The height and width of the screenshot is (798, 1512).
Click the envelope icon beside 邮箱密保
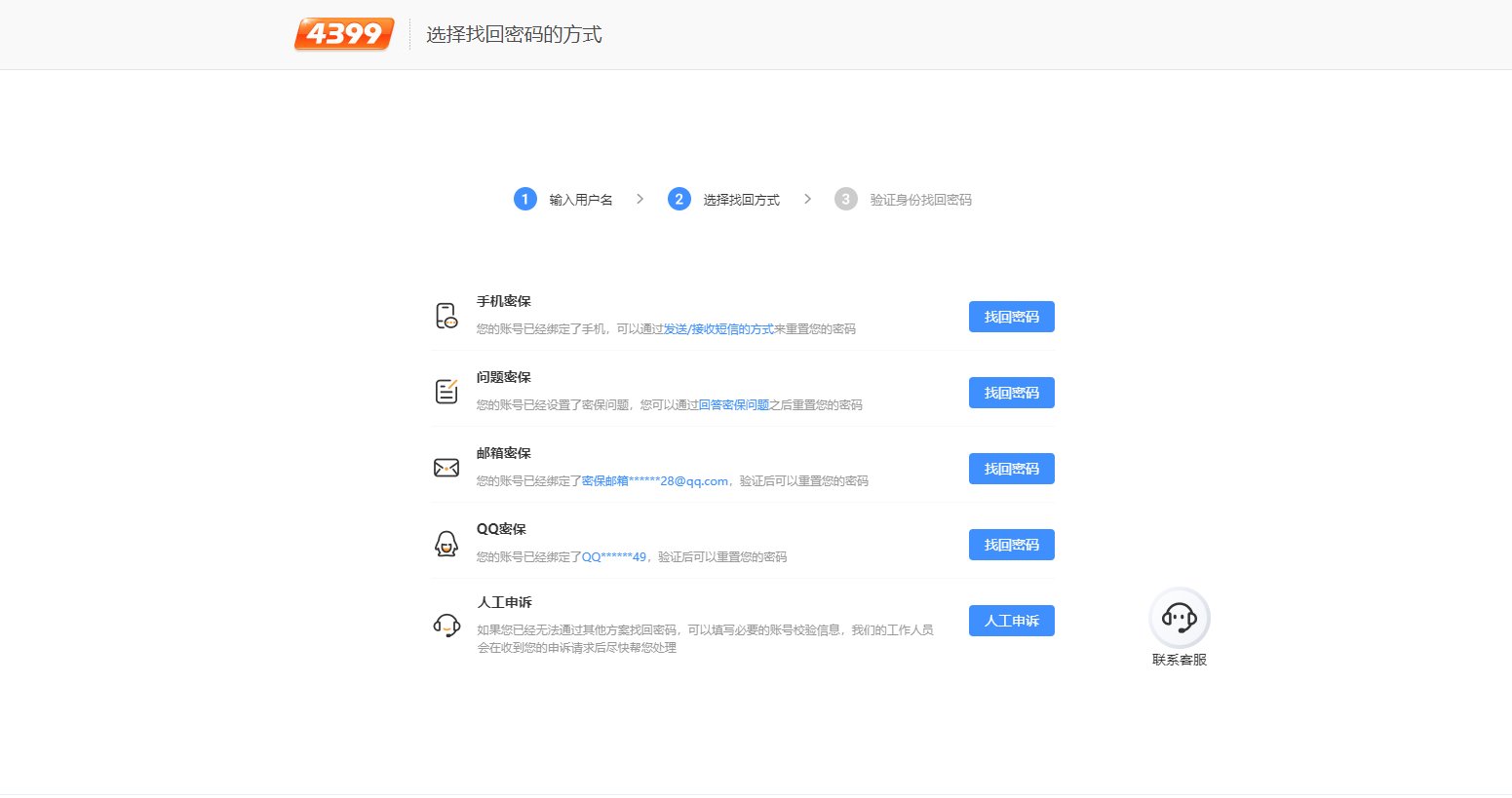tap(446, 467)
